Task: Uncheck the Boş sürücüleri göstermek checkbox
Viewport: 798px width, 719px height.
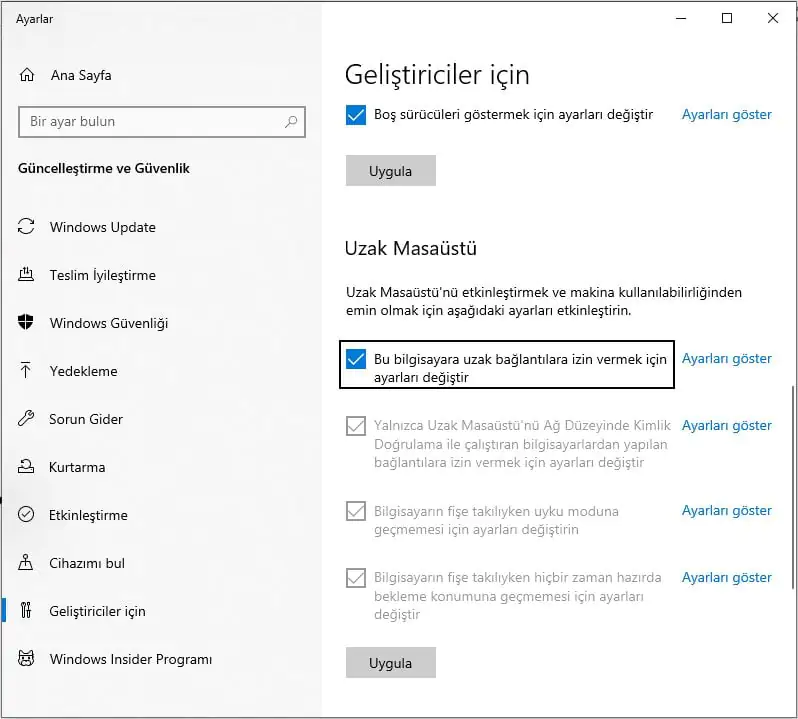Action: 355,115
